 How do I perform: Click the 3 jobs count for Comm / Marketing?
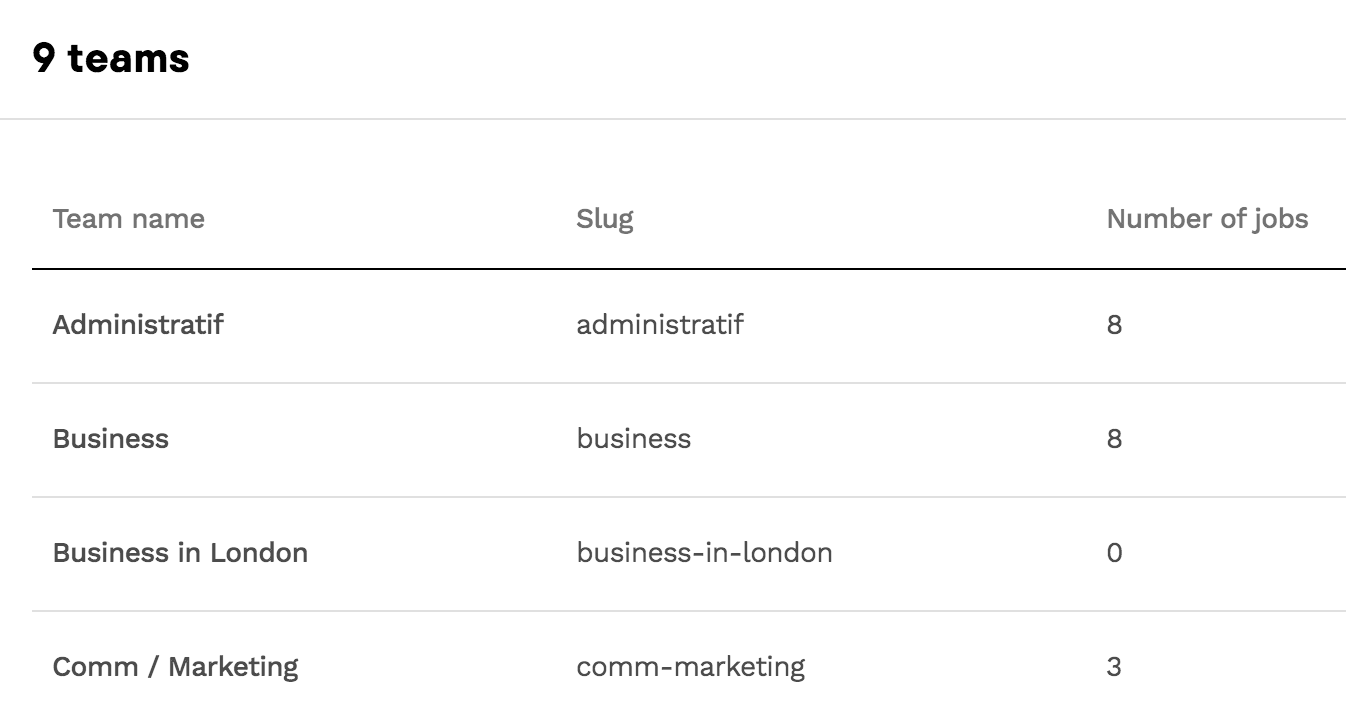1114,667
